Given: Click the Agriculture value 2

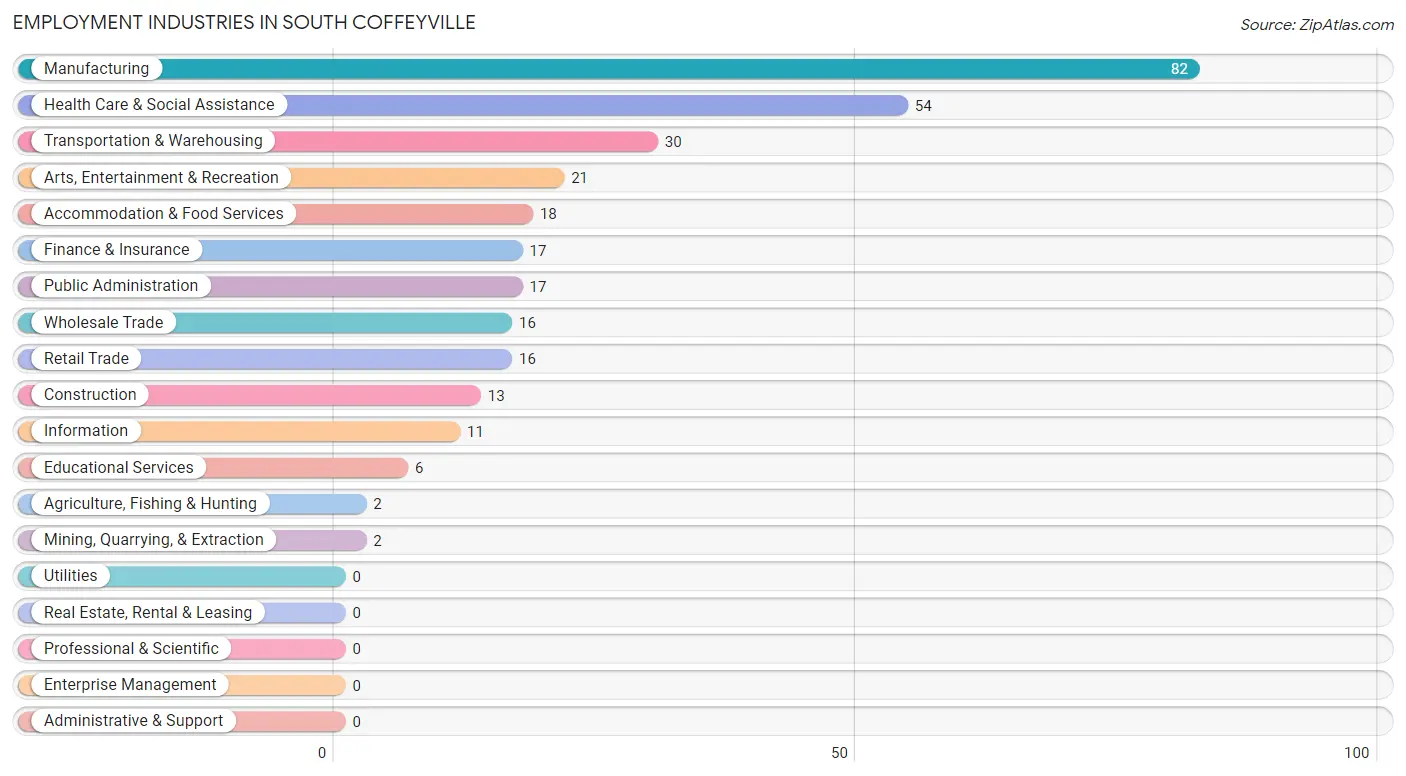Looking at the screenshot, I should pyautogui.click(x=377, y=504).
